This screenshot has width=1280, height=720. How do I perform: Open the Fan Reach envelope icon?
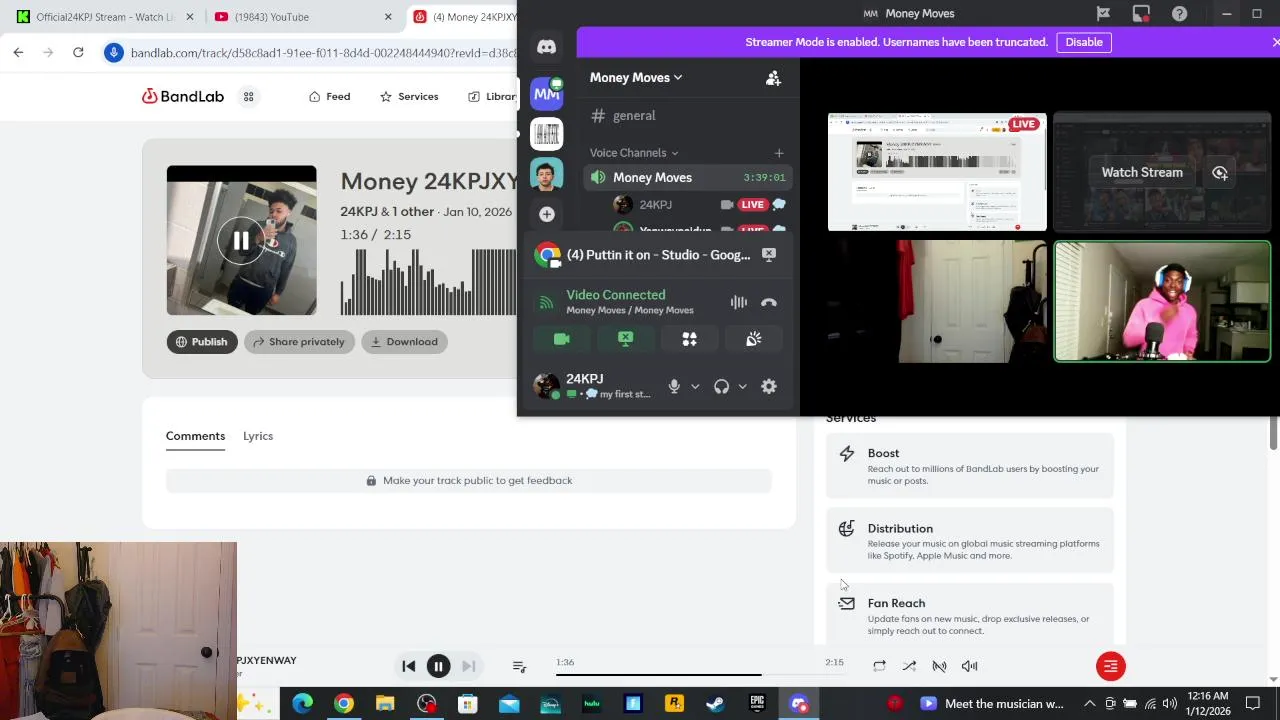[847, 604]
